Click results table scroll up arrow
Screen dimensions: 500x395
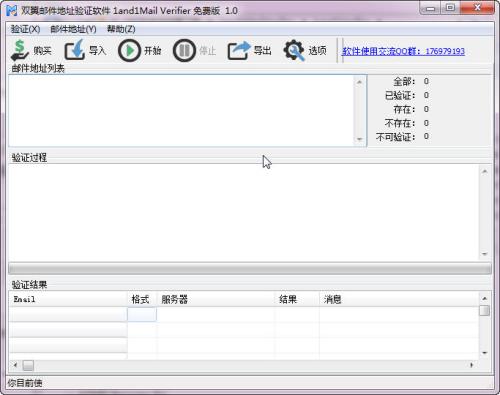(x=484, y=298)
